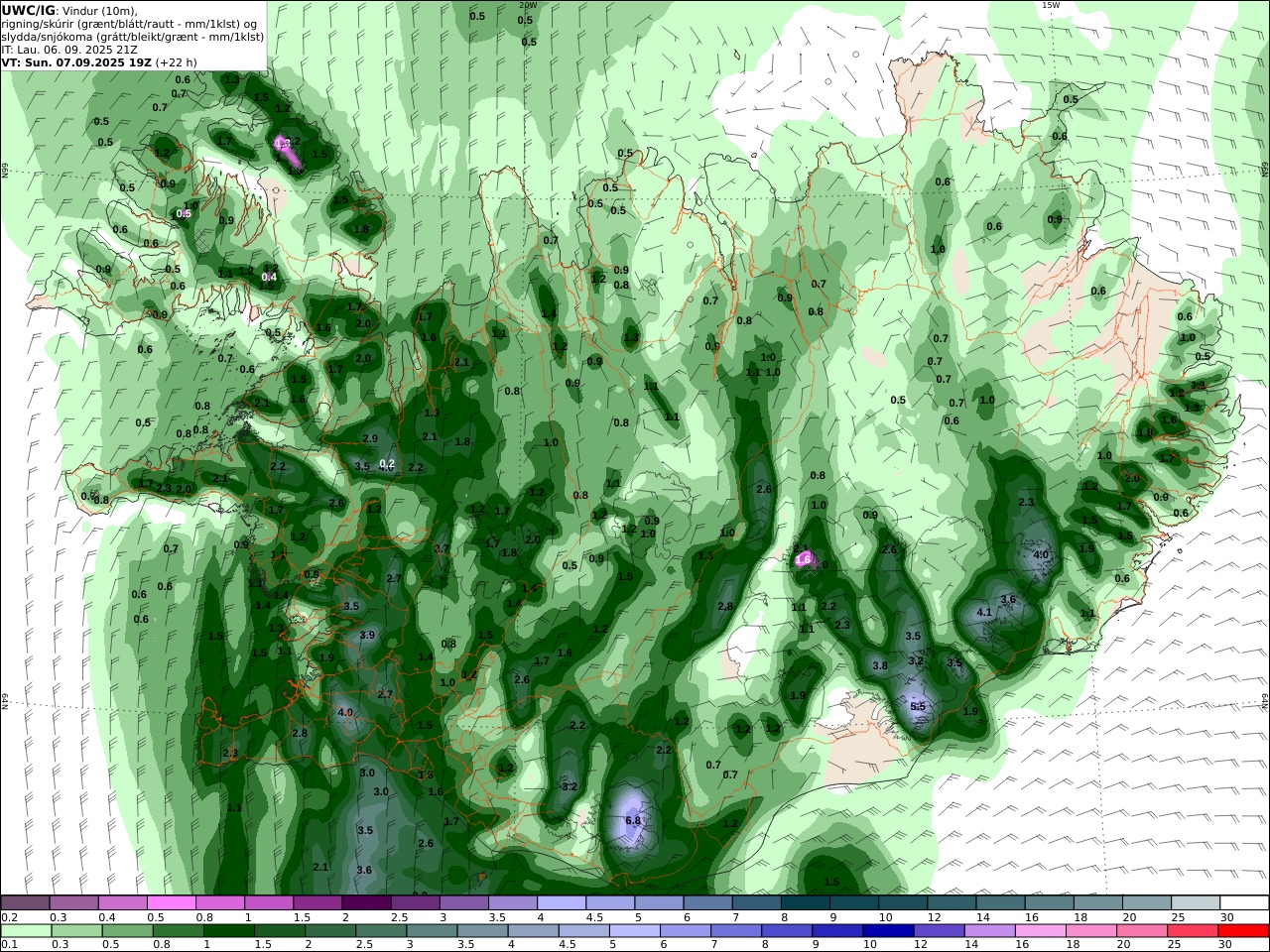The image size is (1270, 952).
Task: Click the bright red rain legend swatch for 30
Action: tap(1243, 931)
